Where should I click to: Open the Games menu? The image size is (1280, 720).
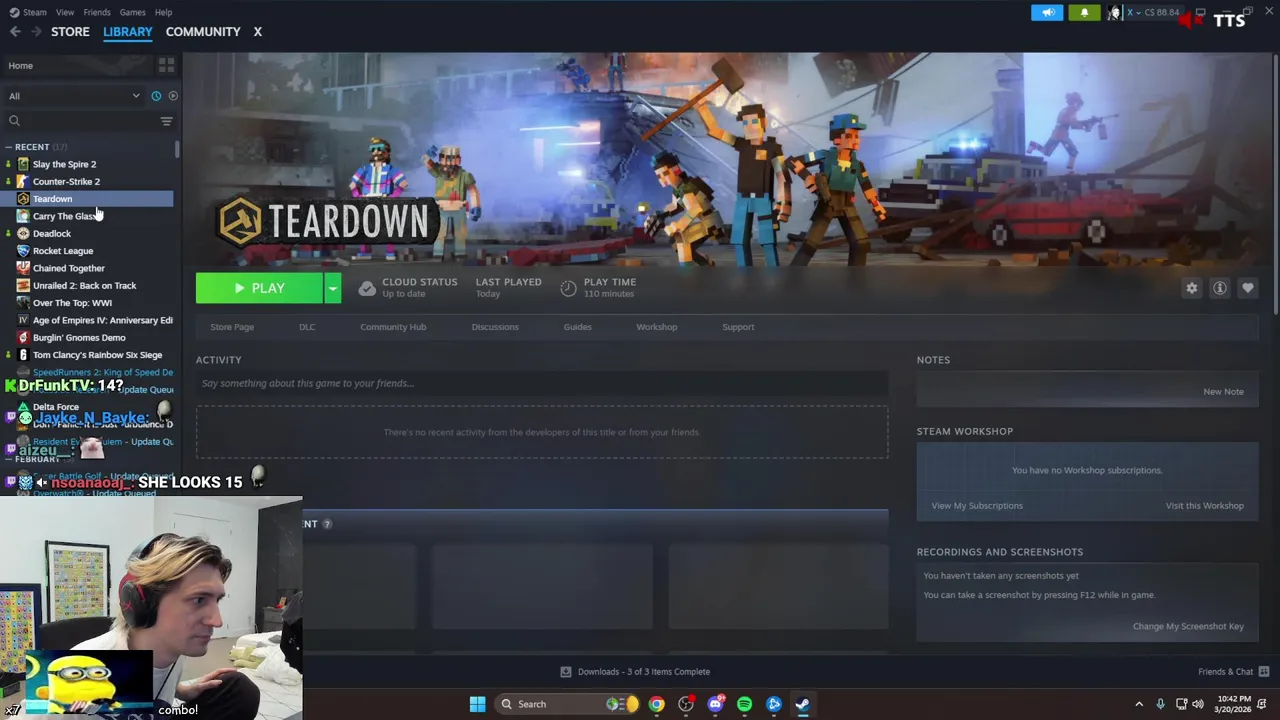point(132,12)
